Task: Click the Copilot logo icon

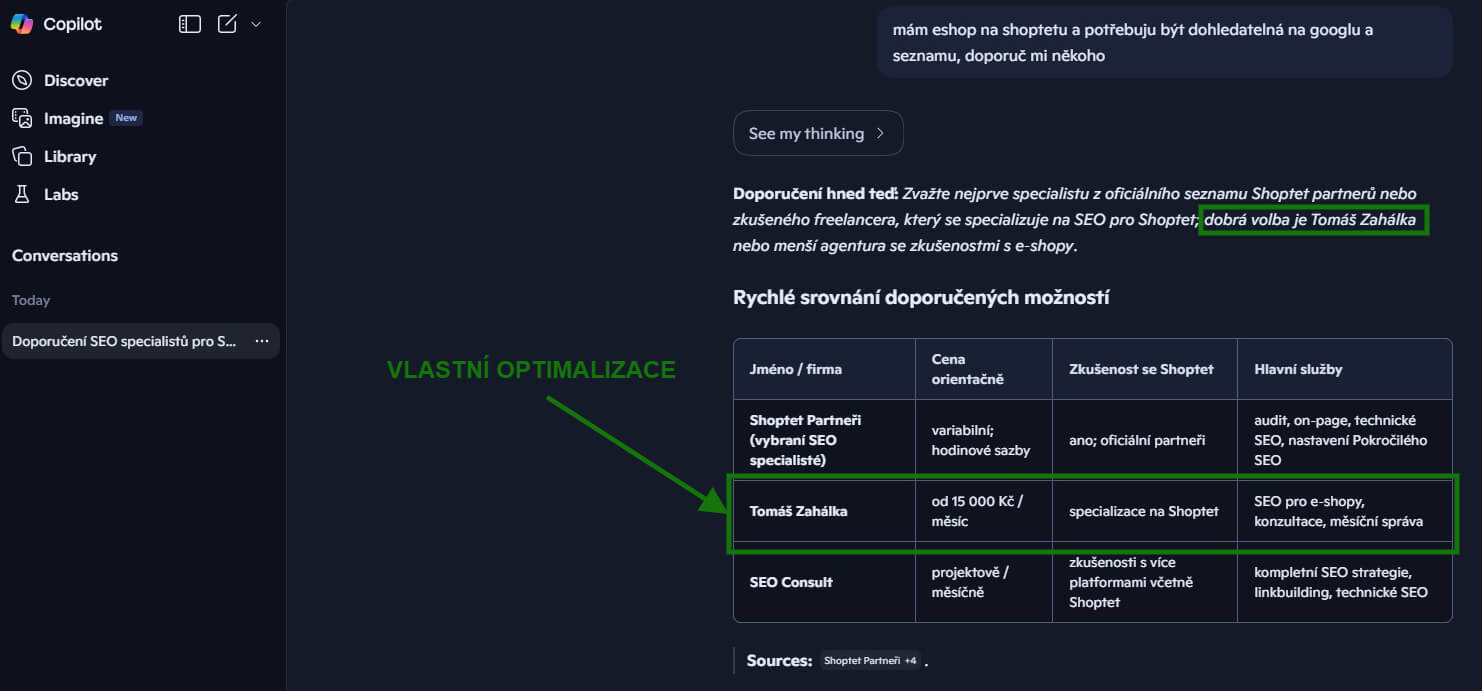Action: coord(22,24)
